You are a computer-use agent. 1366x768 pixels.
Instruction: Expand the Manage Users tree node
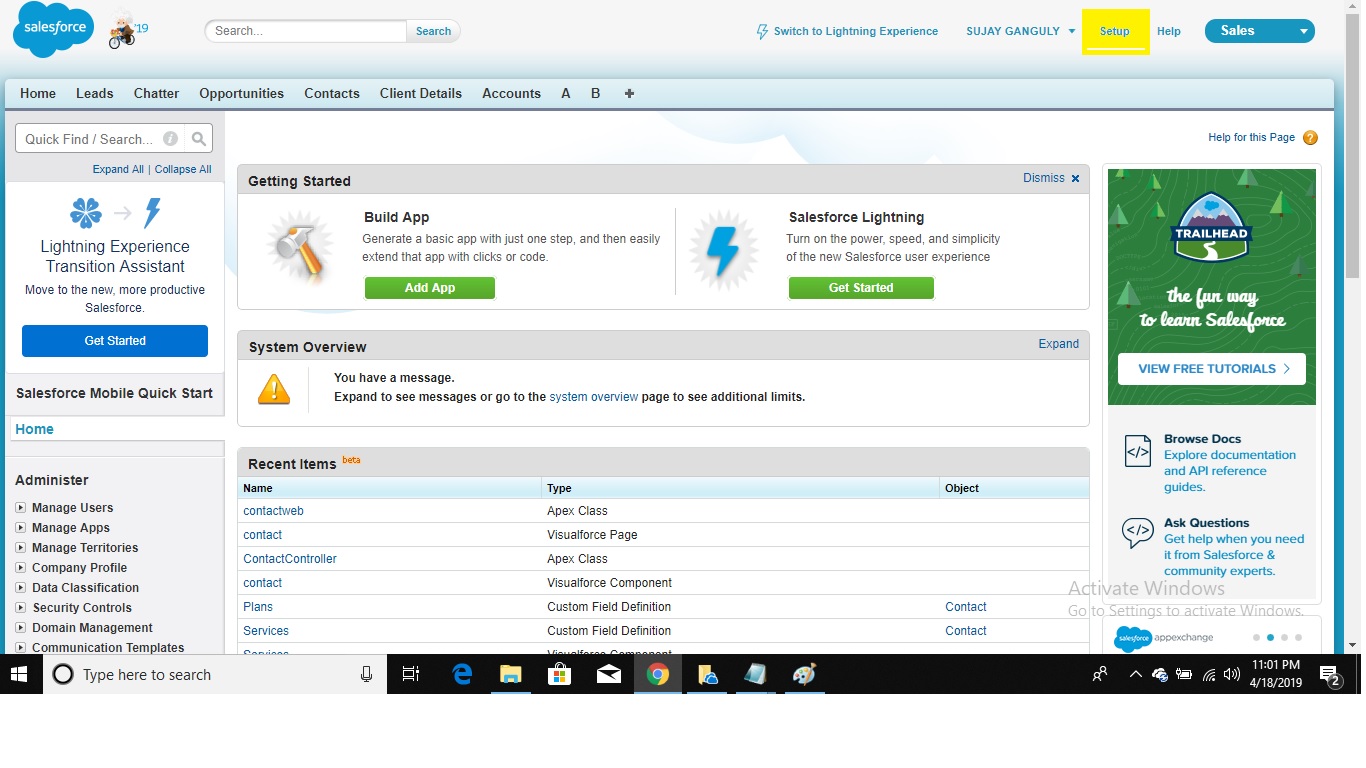(21, 508)
